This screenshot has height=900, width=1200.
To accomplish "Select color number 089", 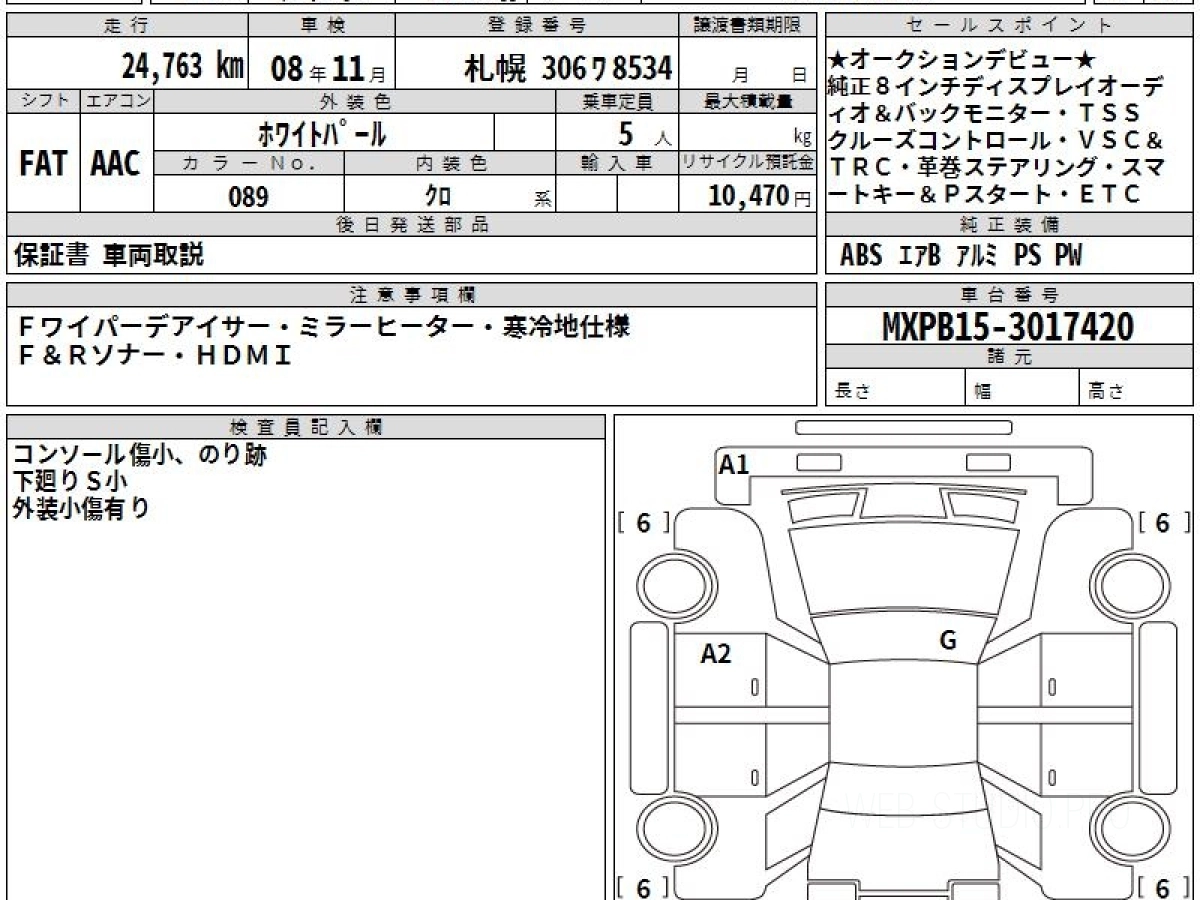I will [x=249, y=196].
